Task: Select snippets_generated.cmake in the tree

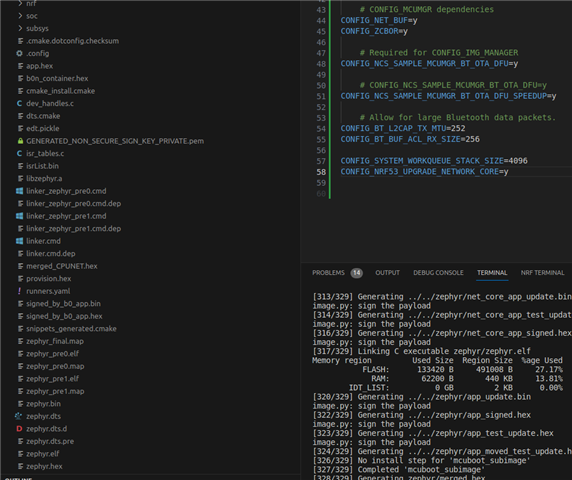Action: point(71,329)
